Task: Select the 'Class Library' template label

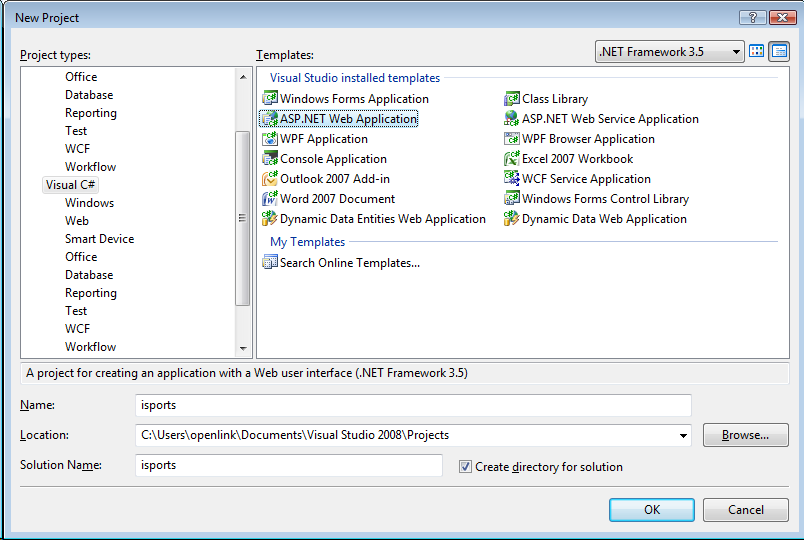Action: pos(555,98)
